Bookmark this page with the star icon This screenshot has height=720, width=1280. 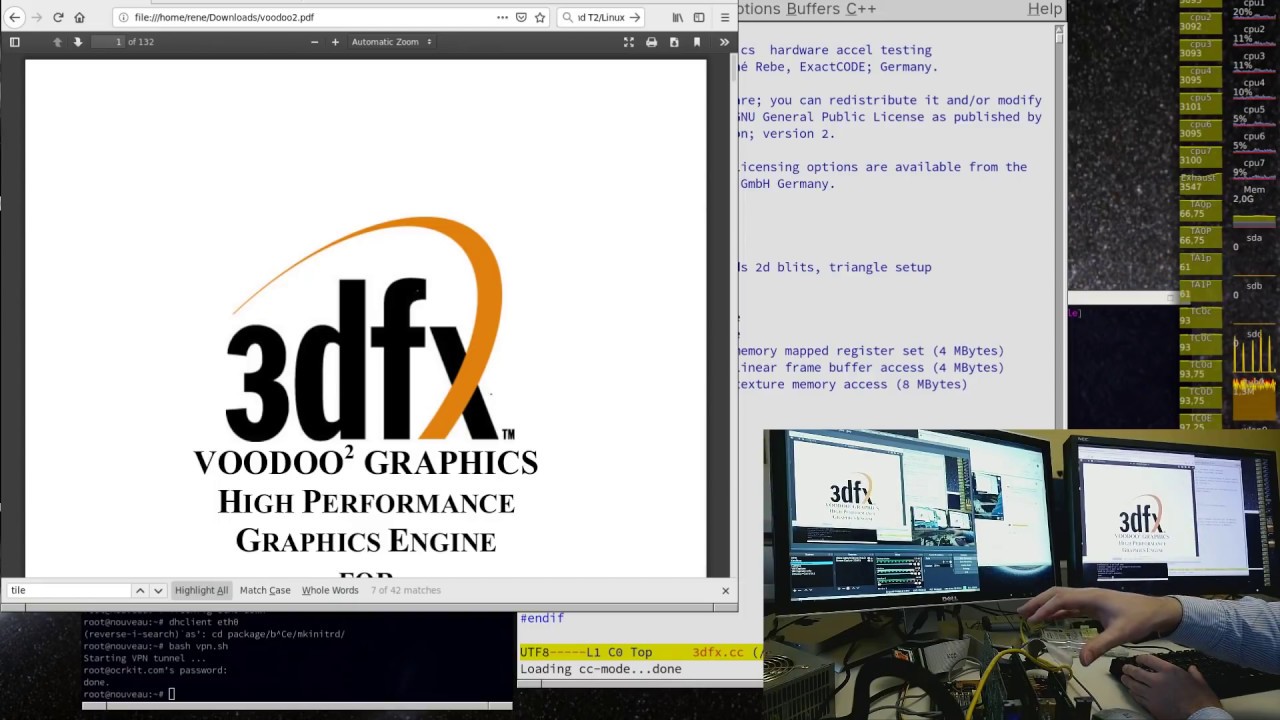click(x=540, y=17)
